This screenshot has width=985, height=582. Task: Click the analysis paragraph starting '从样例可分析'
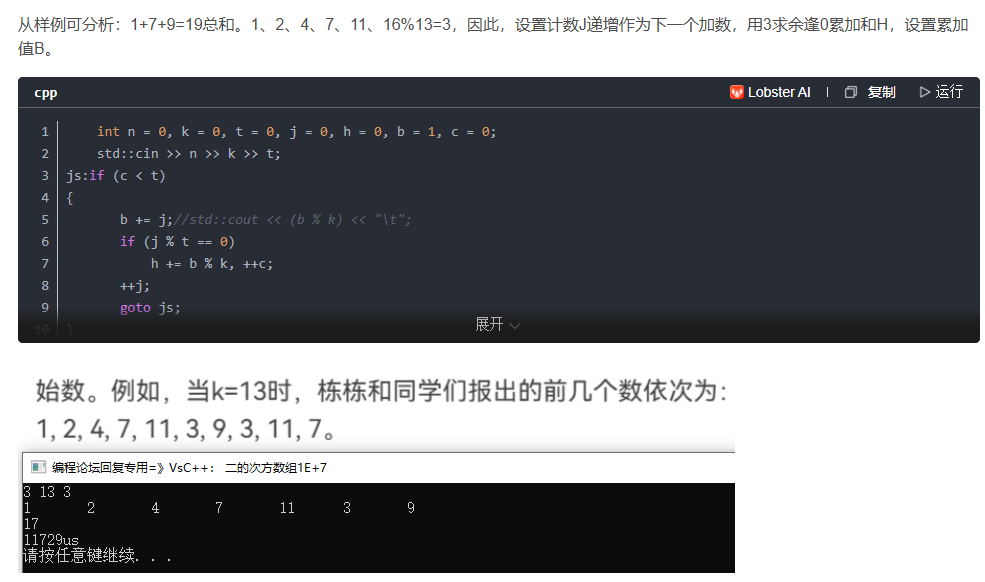(x=492, y=36)
